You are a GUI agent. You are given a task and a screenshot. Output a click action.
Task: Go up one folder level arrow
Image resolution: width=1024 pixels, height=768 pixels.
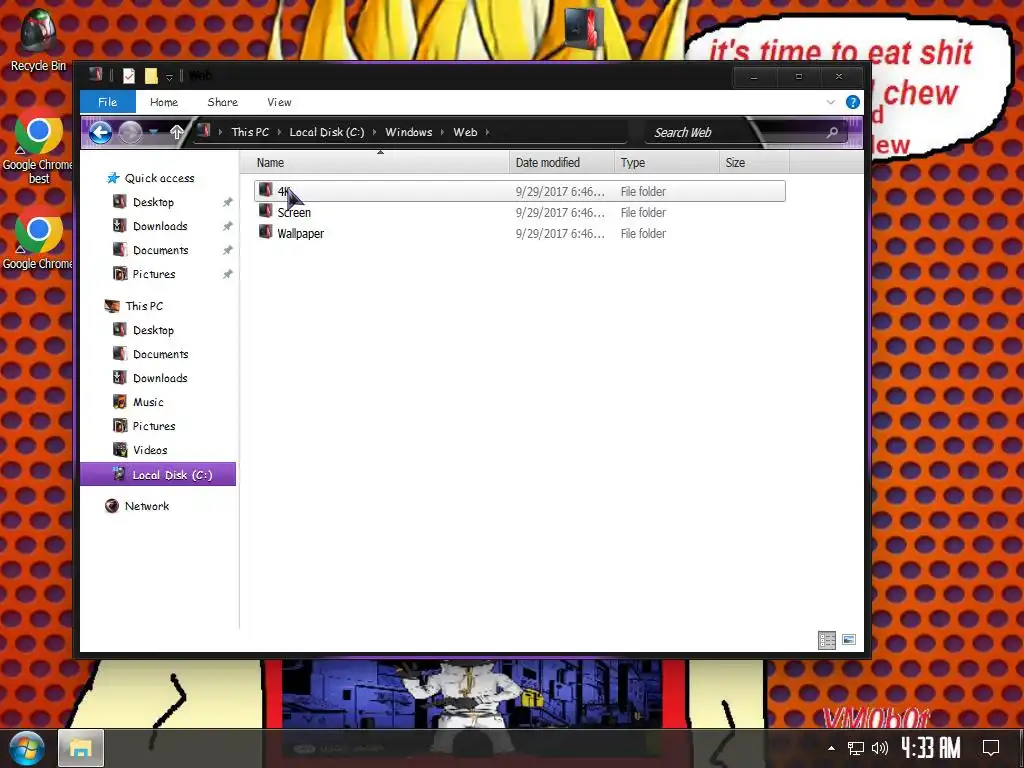click(176, 132)
